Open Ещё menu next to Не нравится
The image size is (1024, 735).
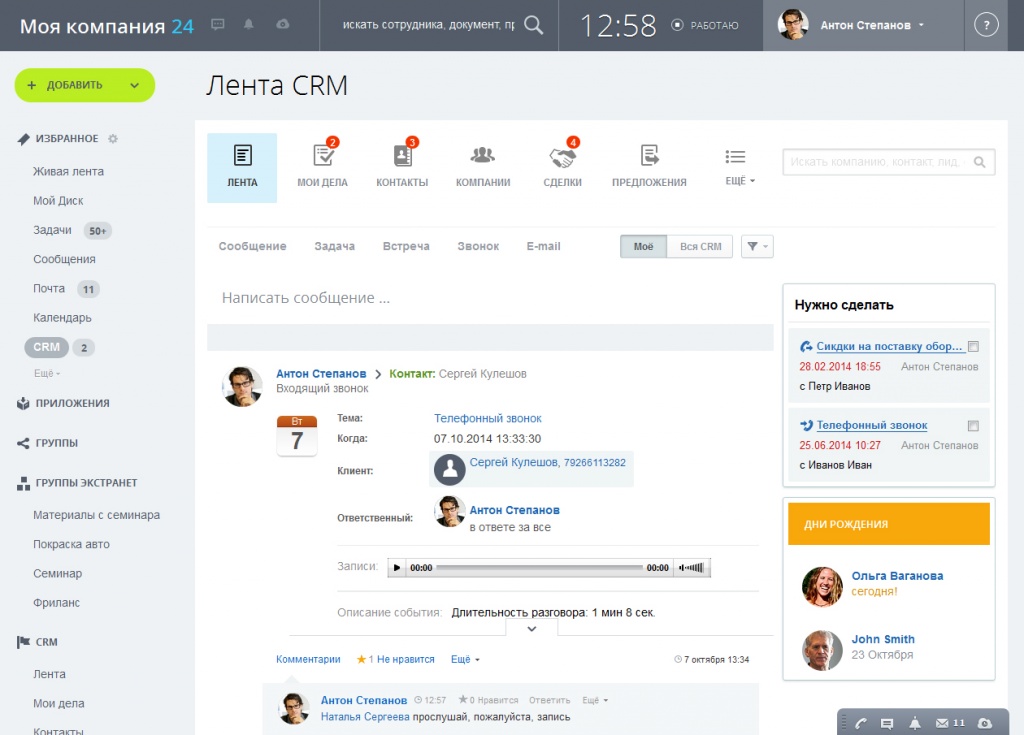(x=465, y=659)
